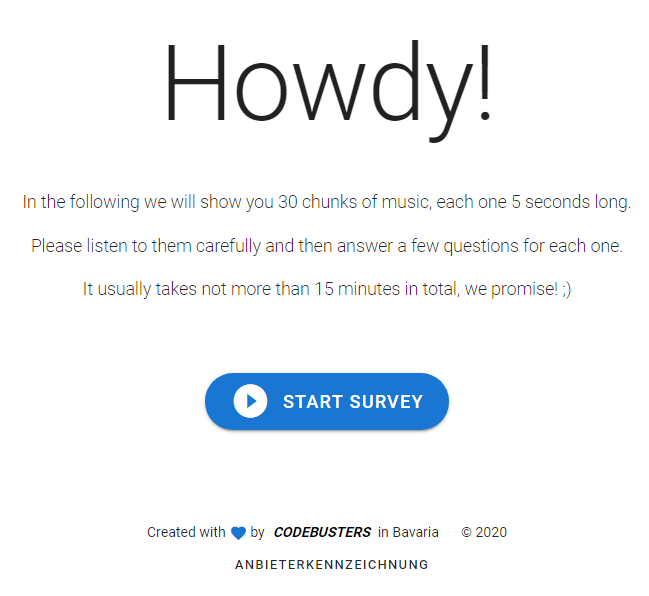Start the survey via START SURVEY label
Screen dimensions: 649x596
[353, 401]
